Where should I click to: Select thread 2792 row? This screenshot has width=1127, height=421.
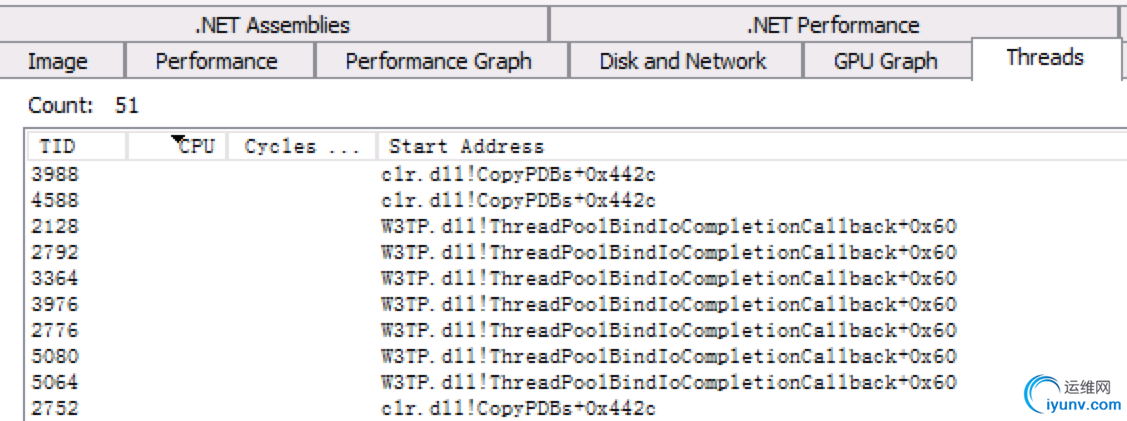pos(576,252)
